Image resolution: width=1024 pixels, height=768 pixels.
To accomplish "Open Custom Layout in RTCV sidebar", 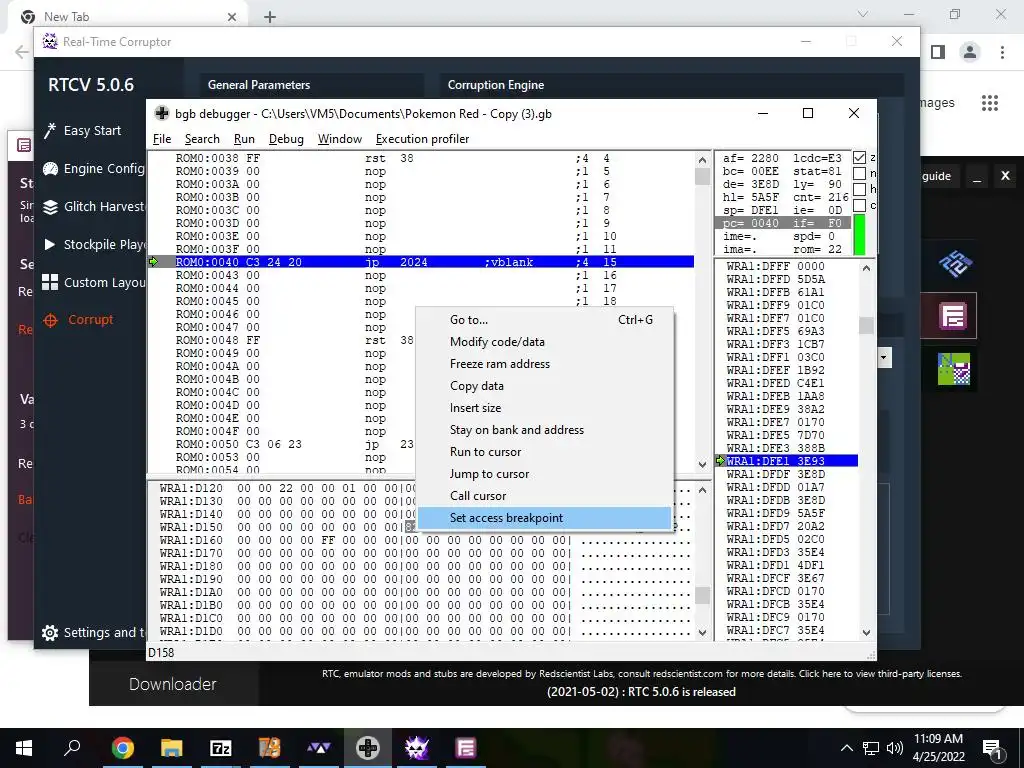I will tap(93, 282).
